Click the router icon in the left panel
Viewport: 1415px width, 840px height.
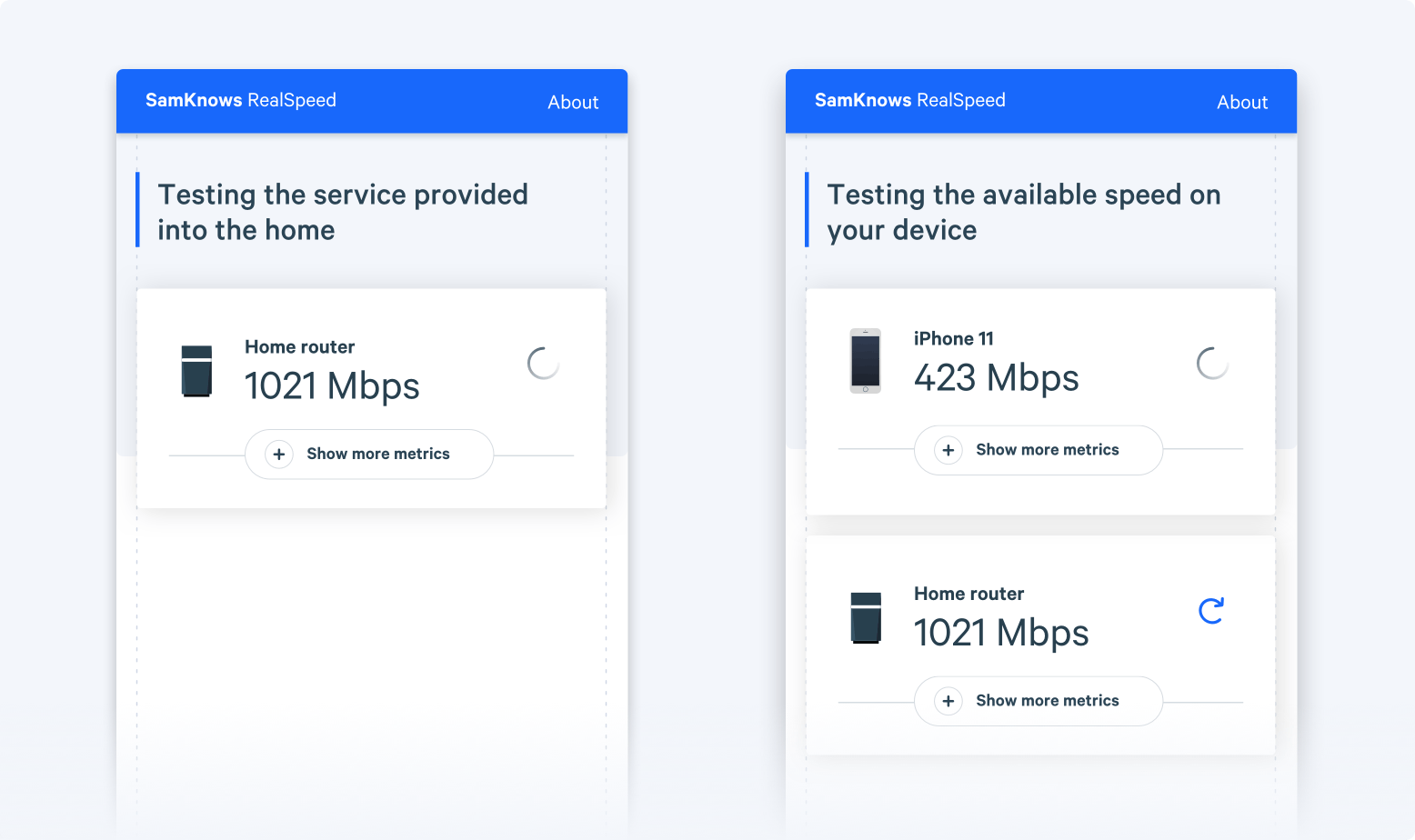coord(196,371)
